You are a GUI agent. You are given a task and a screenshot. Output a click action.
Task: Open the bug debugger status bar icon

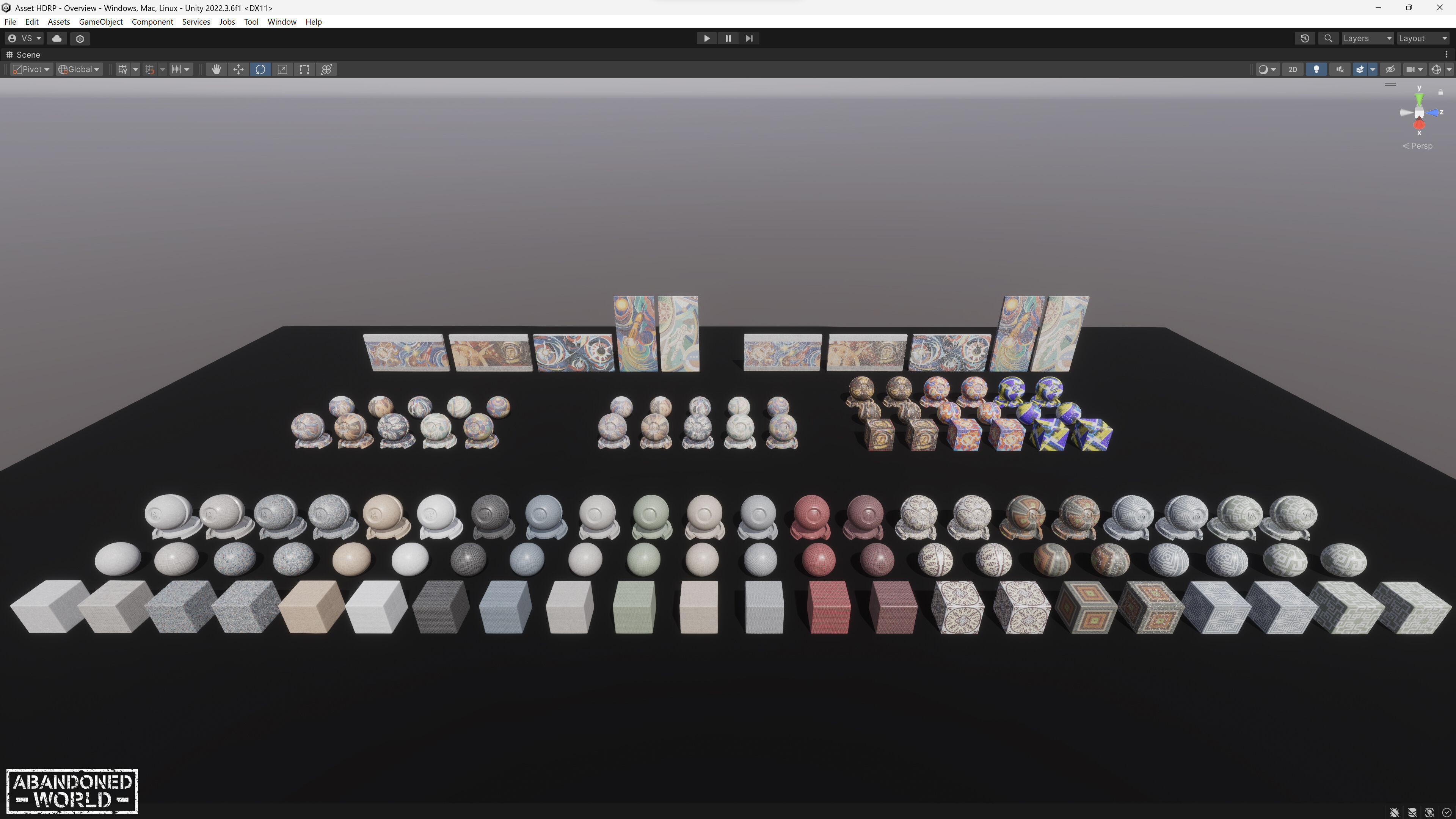click(x=1395, y=812)
